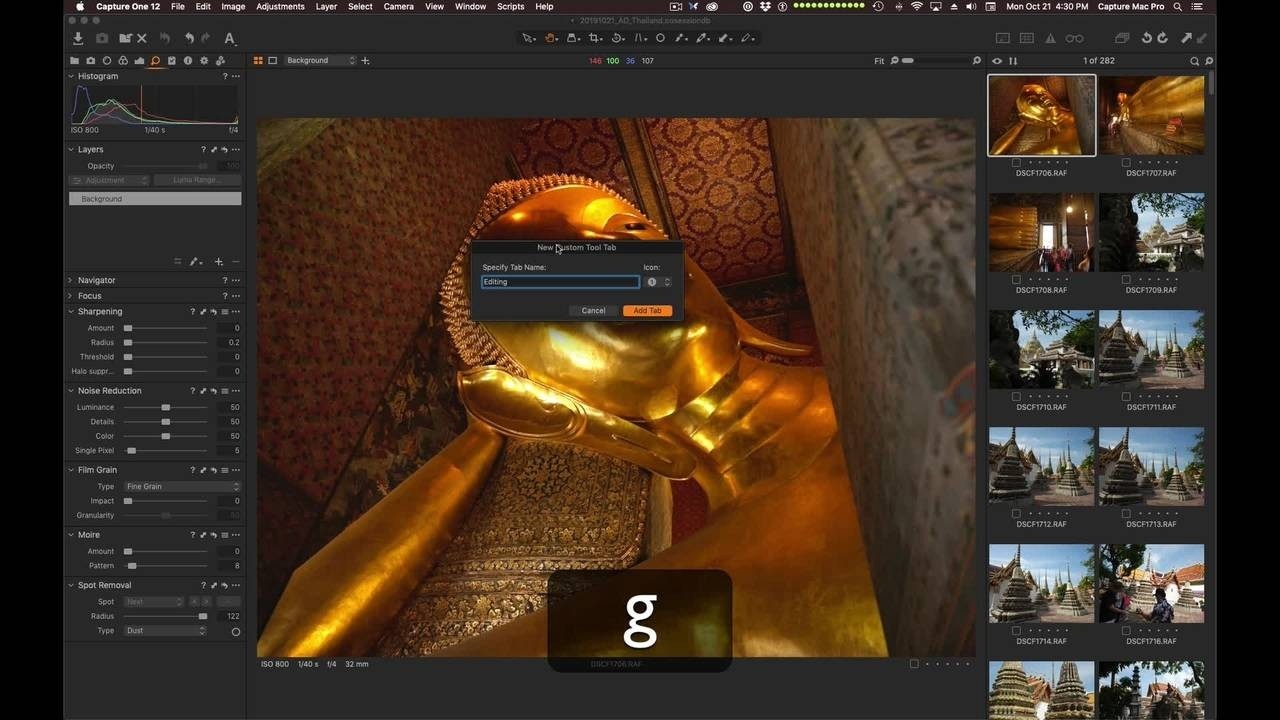Toggle the browser visibility eye icon
This screenshot has width=1280, height=720.
(x=997, y=61)
